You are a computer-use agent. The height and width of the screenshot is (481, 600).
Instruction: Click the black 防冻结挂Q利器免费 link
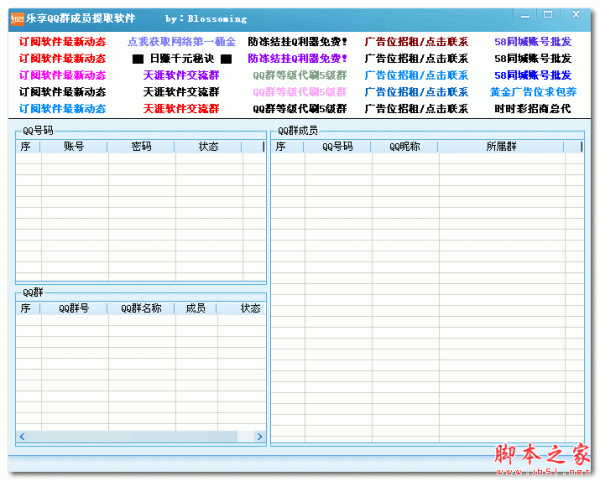(297, 42)
